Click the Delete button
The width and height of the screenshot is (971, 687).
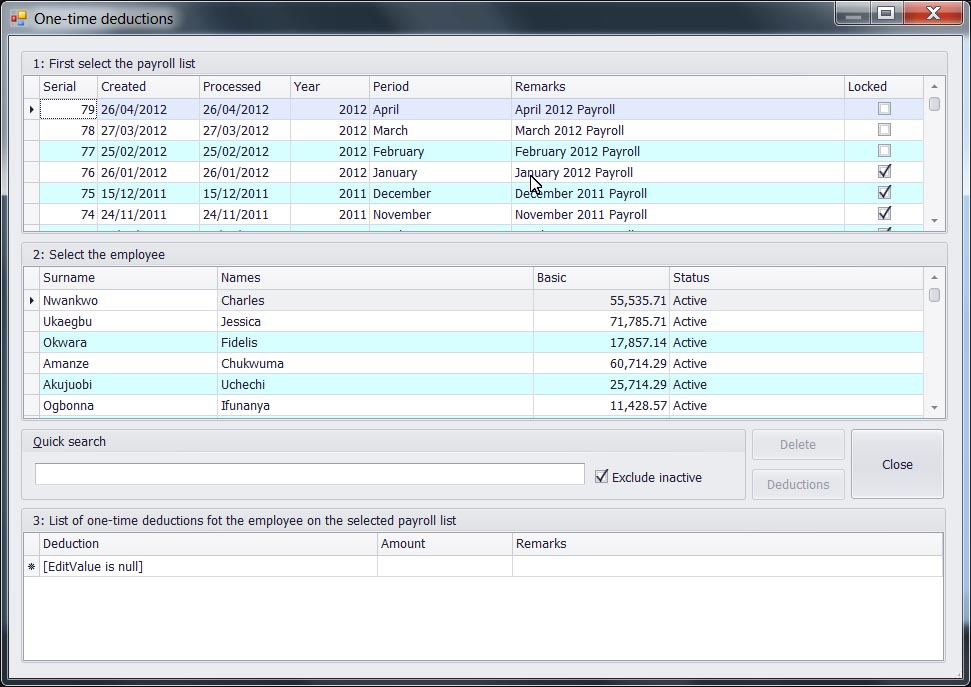pyautogui.click(x=798, y=445)
